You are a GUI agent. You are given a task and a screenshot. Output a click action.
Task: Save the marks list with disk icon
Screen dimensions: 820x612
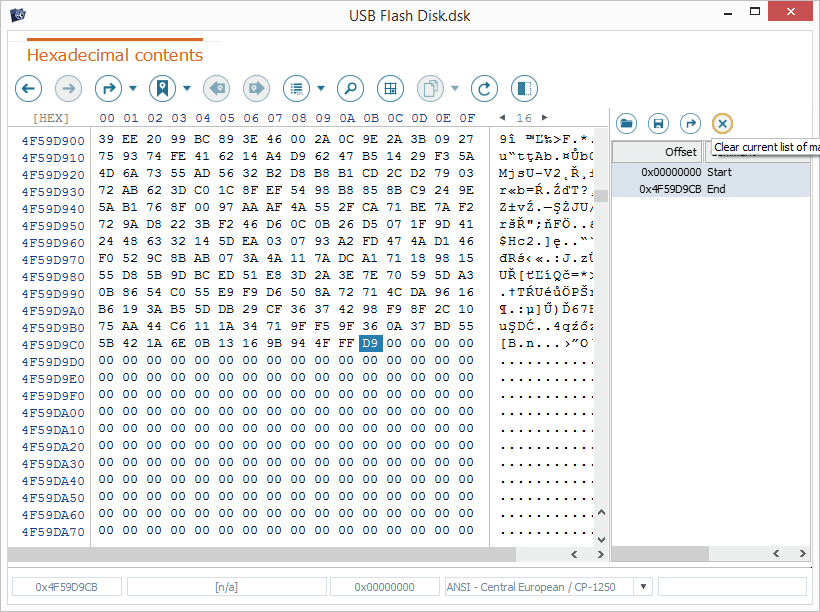658,123
